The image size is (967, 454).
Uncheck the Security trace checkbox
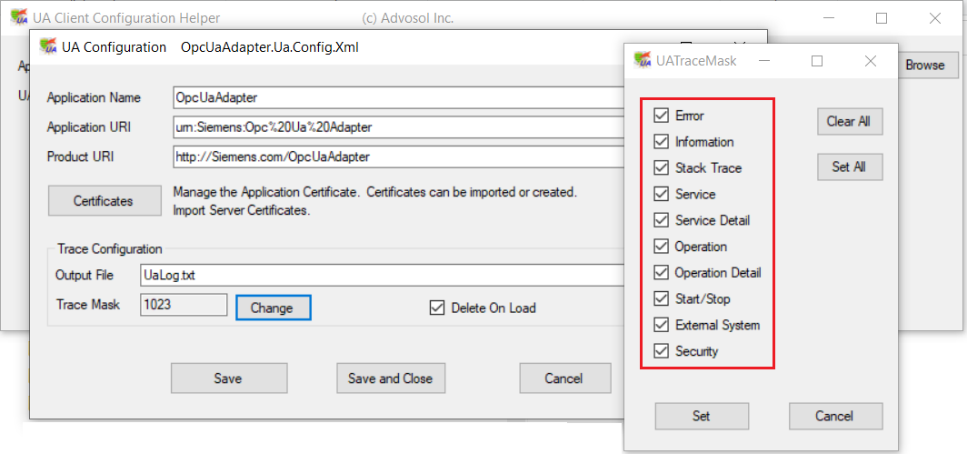661,351
